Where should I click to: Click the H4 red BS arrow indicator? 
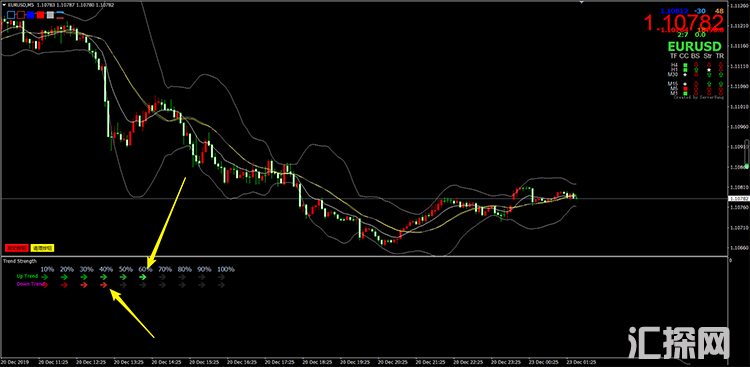pyautogui.click(x=696, y=65)
